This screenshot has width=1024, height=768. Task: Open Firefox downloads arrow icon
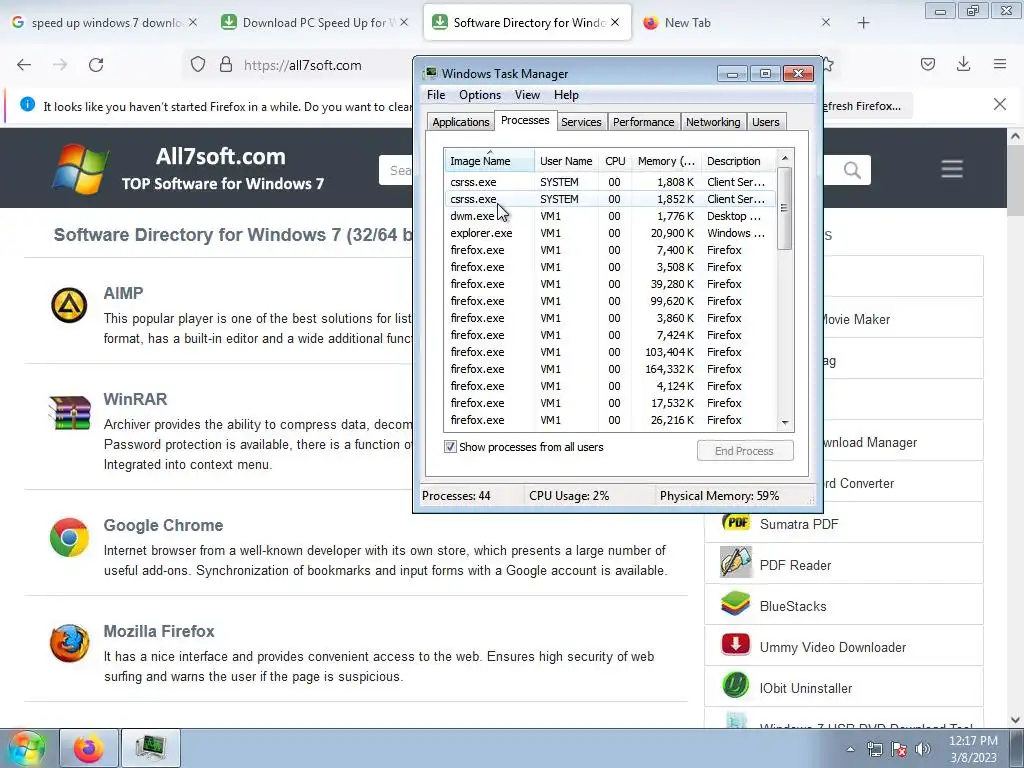point(963,64)
